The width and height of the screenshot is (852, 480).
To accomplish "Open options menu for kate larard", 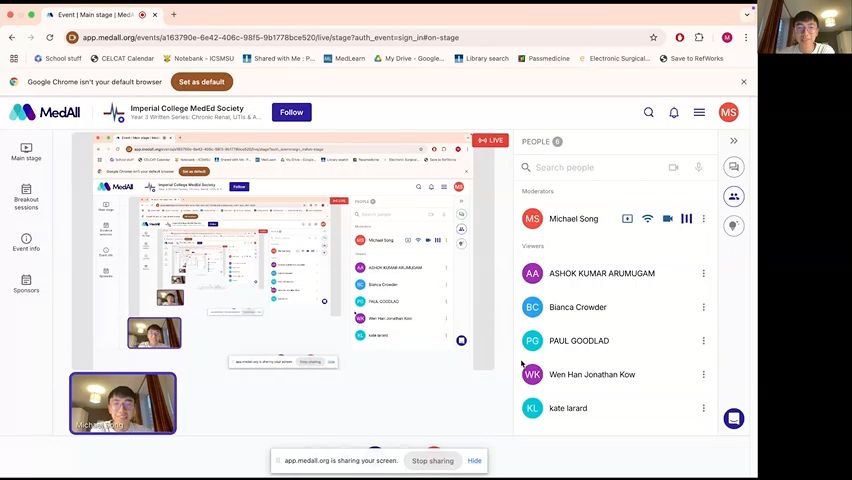I will [x=704, y=408].
